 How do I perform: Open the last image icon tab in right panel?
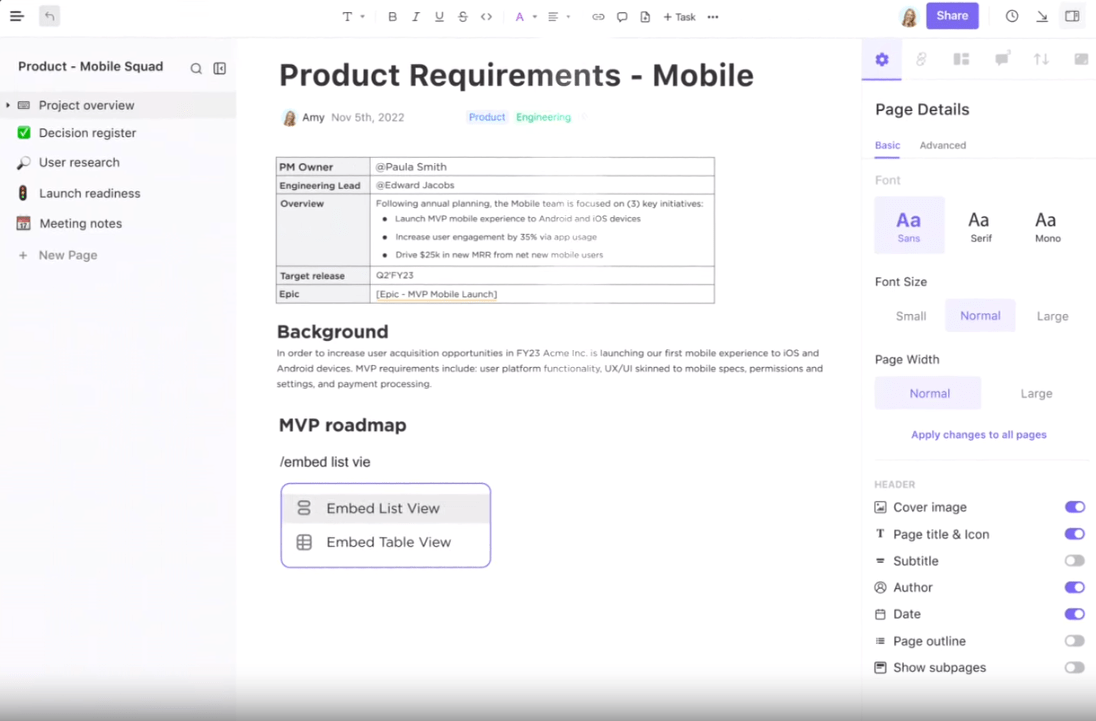(1081, 59)
